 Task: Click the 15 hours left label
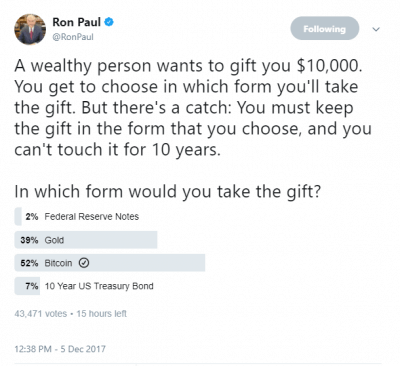point(102,314)
